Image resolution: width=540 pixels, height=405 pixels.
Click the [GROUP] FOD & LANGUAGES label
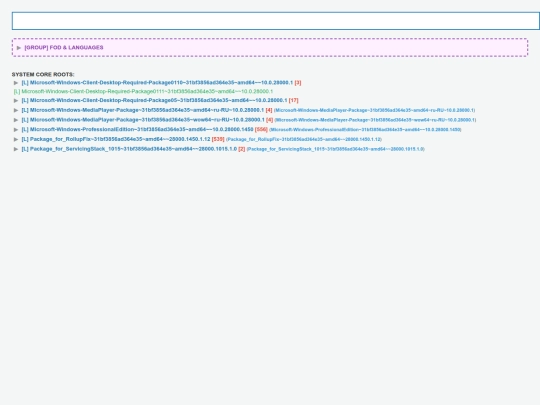(64, 48)
